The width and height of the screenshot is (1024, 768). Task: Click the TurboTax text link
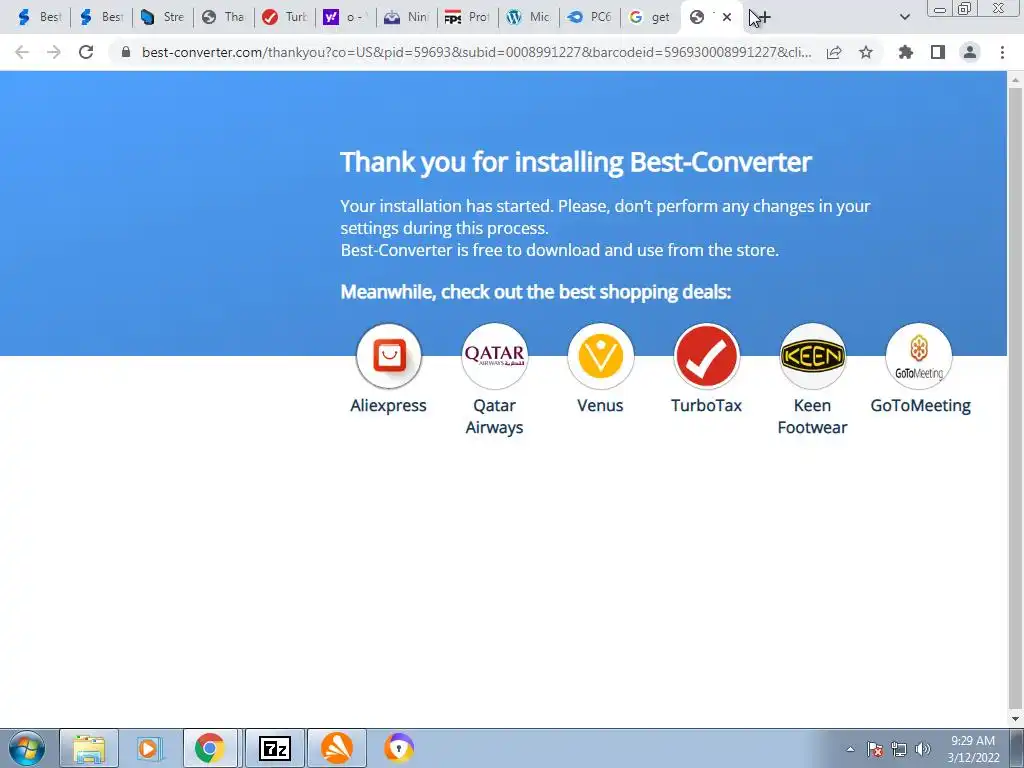[x=707, y=406]
